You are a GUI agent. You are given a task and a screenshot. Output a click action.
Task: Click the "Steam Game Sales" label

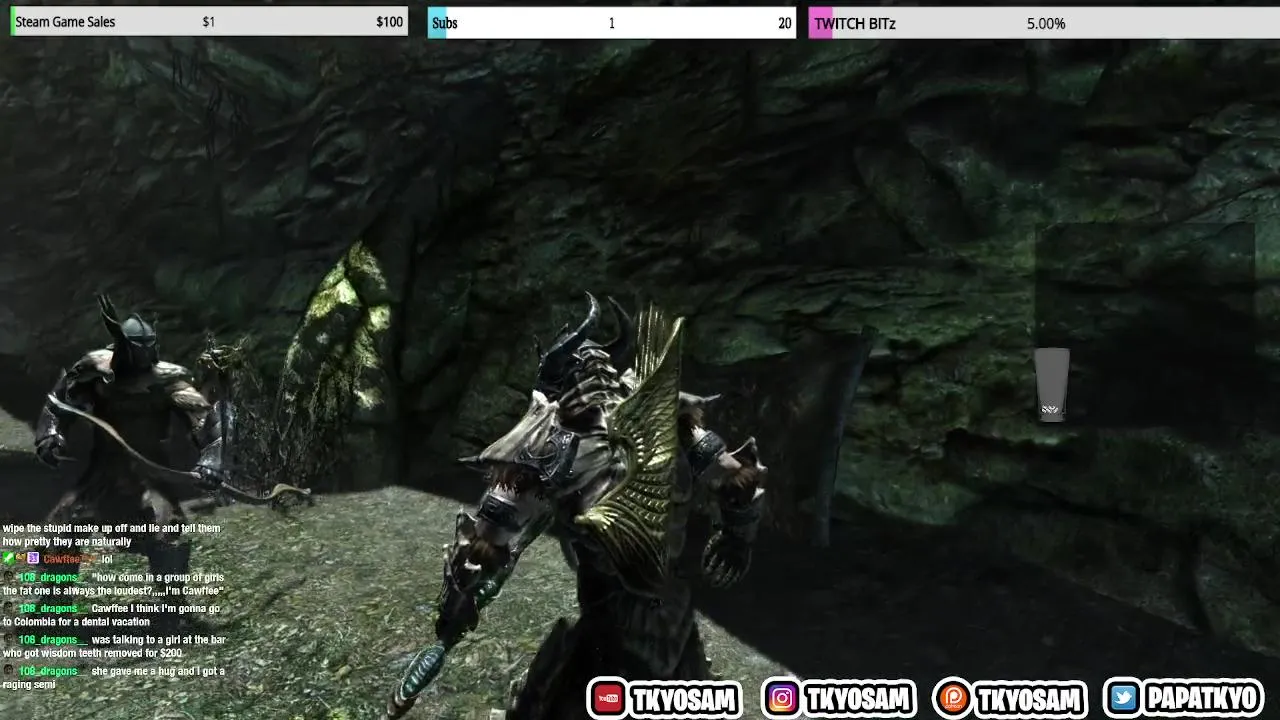(x=65, y=22)
